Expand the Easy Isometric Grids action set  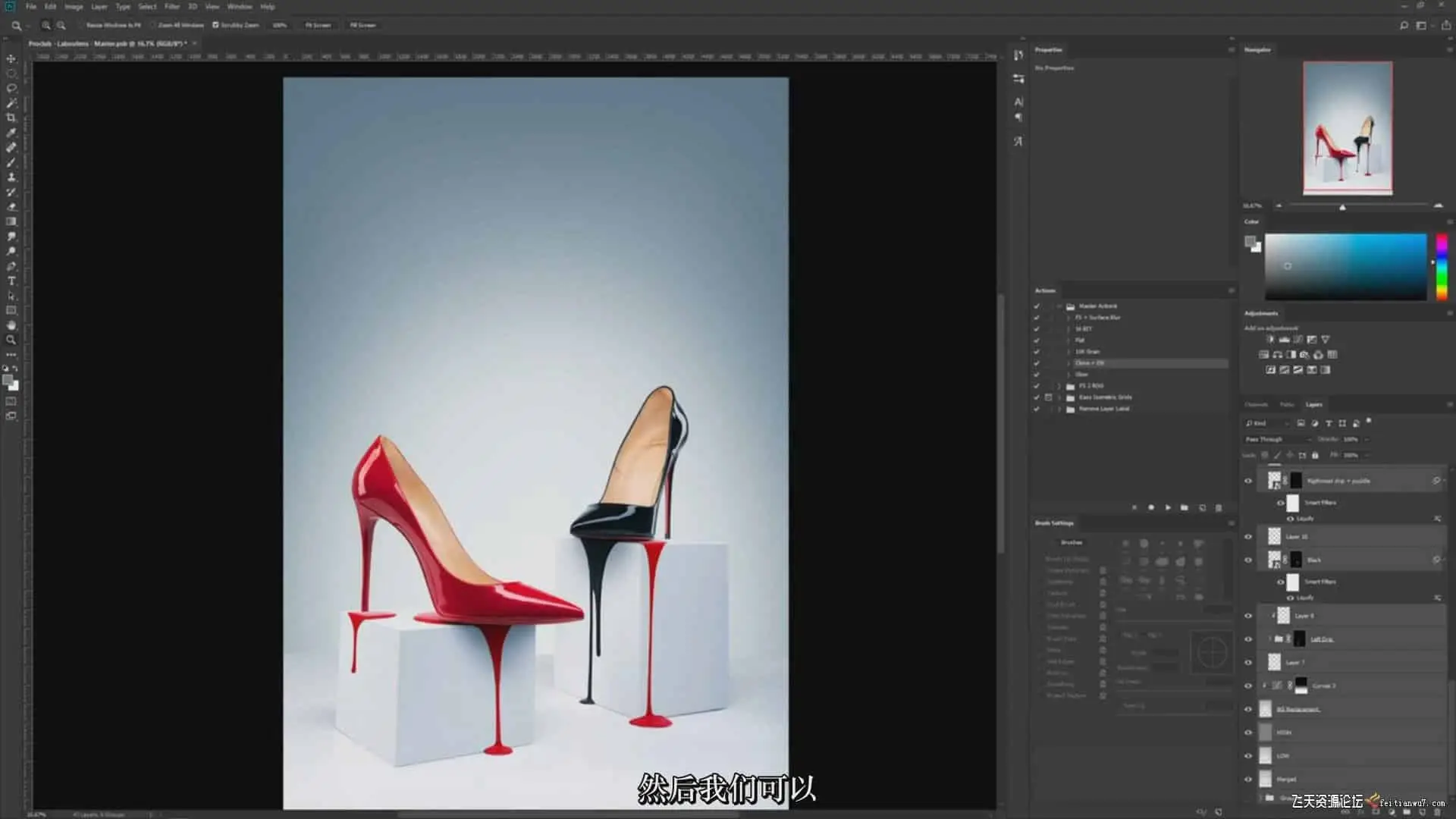coord(1059,397)
